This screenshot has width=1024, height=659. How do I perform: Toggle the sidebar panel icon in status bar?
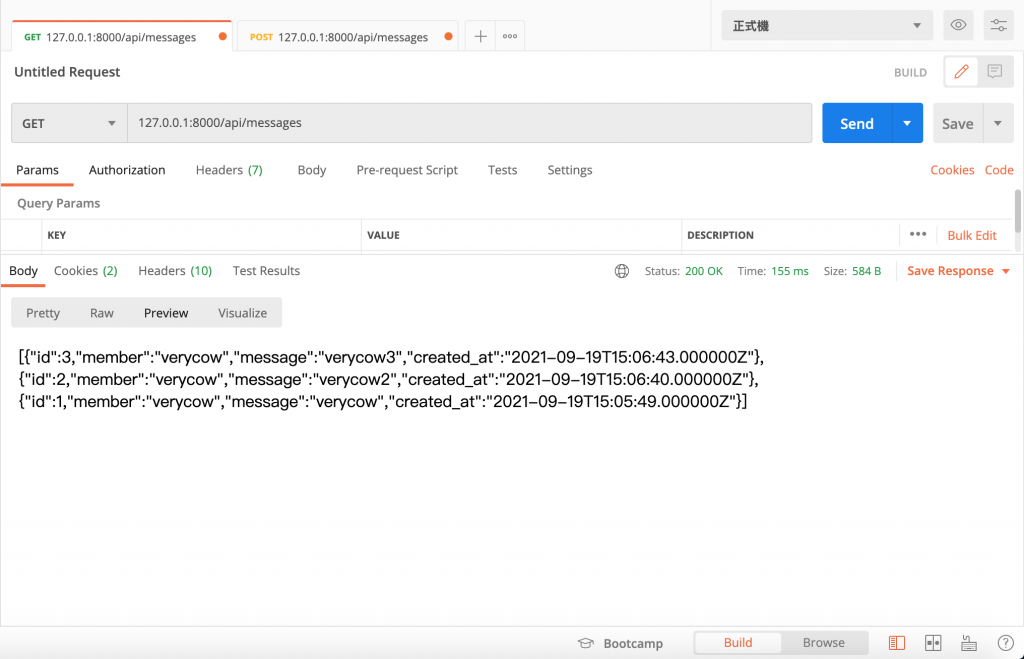pyautogui.click(x=897, y=643)
